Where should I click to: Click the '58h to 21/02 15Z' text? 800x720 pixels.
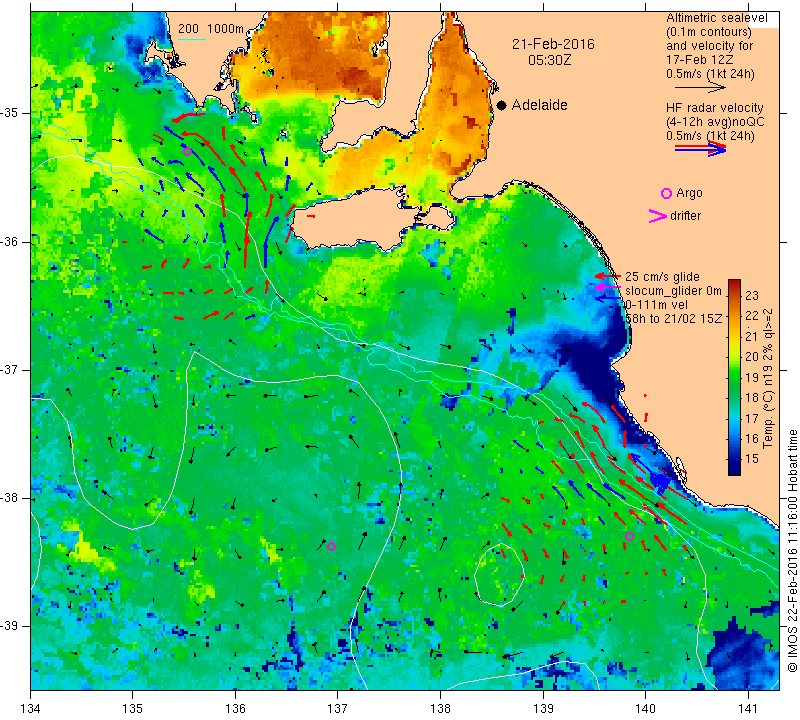click(673, 318)
